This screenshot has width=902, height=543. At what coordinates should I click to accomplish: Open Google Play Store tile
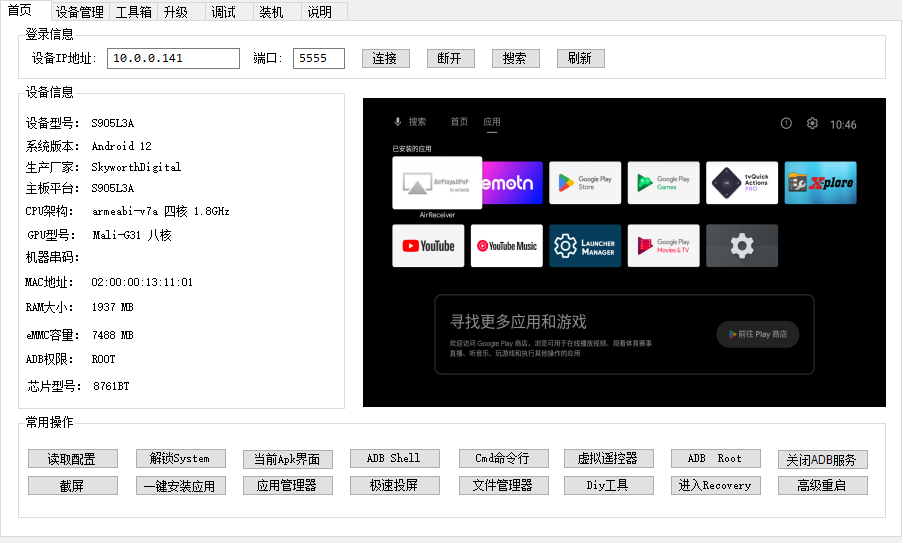pos(585,183)
